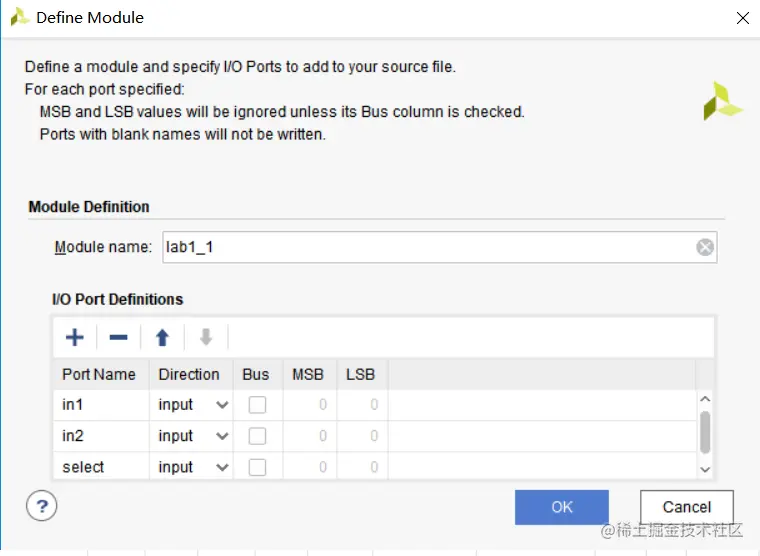Enable Bus checkbox for in1 port
The width and height of the screenshot is (760, 556).
tap(257, 405)
